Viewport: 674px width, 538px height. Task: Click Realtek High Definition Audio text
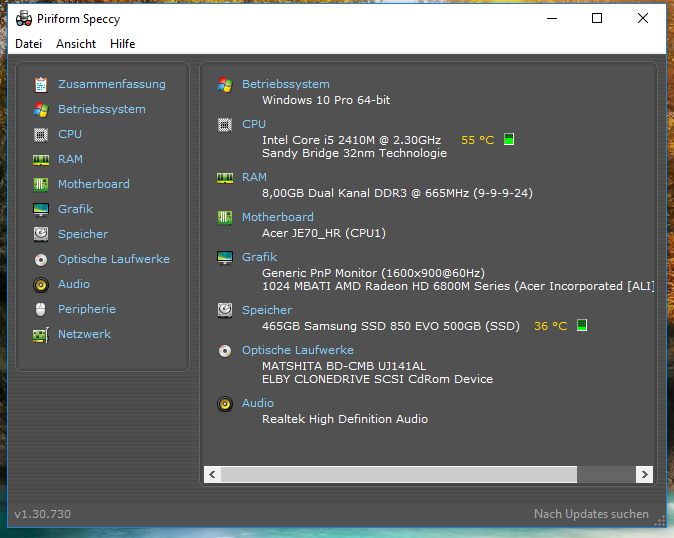click(345, 419)
